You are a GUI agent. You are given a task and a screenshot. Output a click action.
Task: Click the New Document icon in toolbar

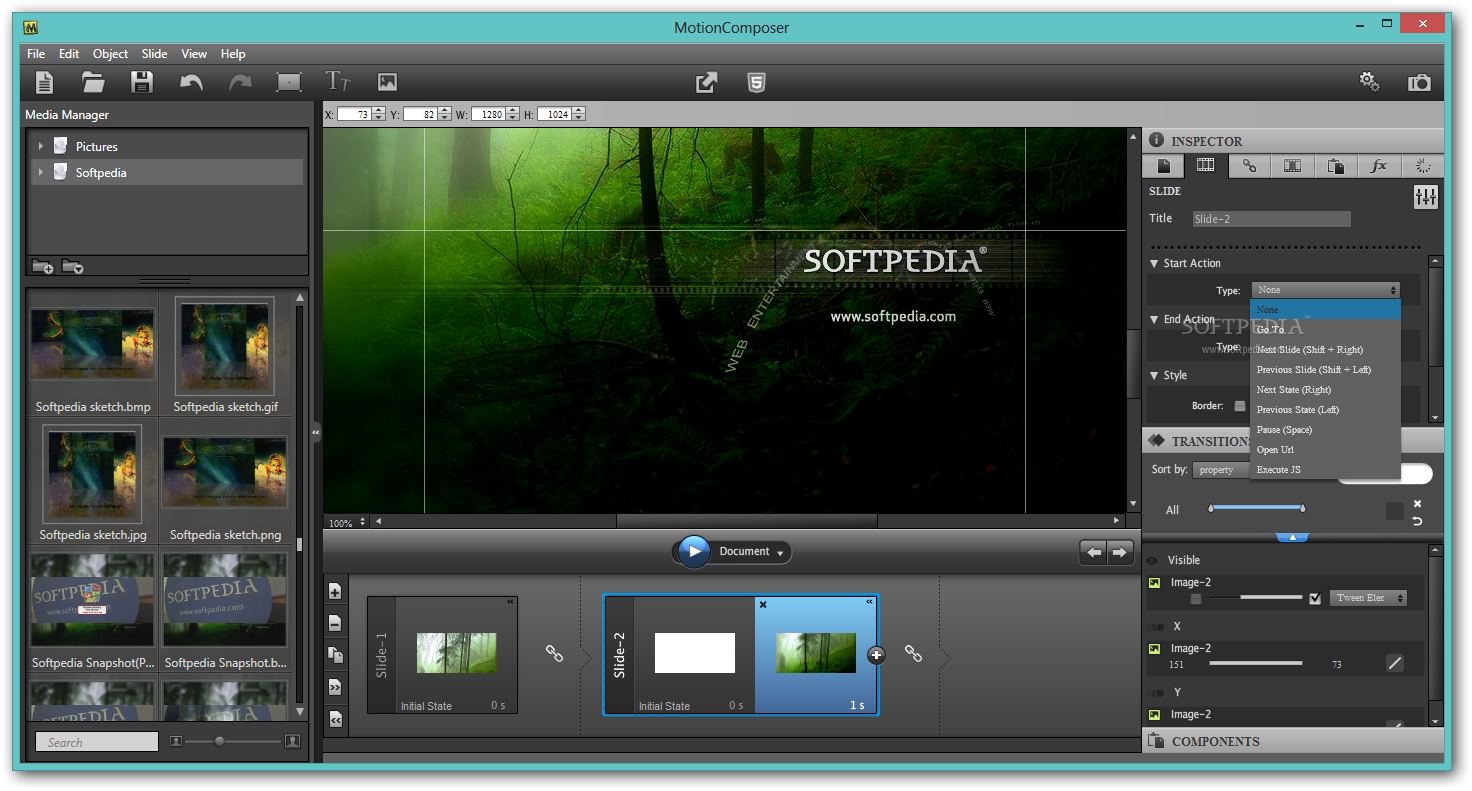pos(44,82)
